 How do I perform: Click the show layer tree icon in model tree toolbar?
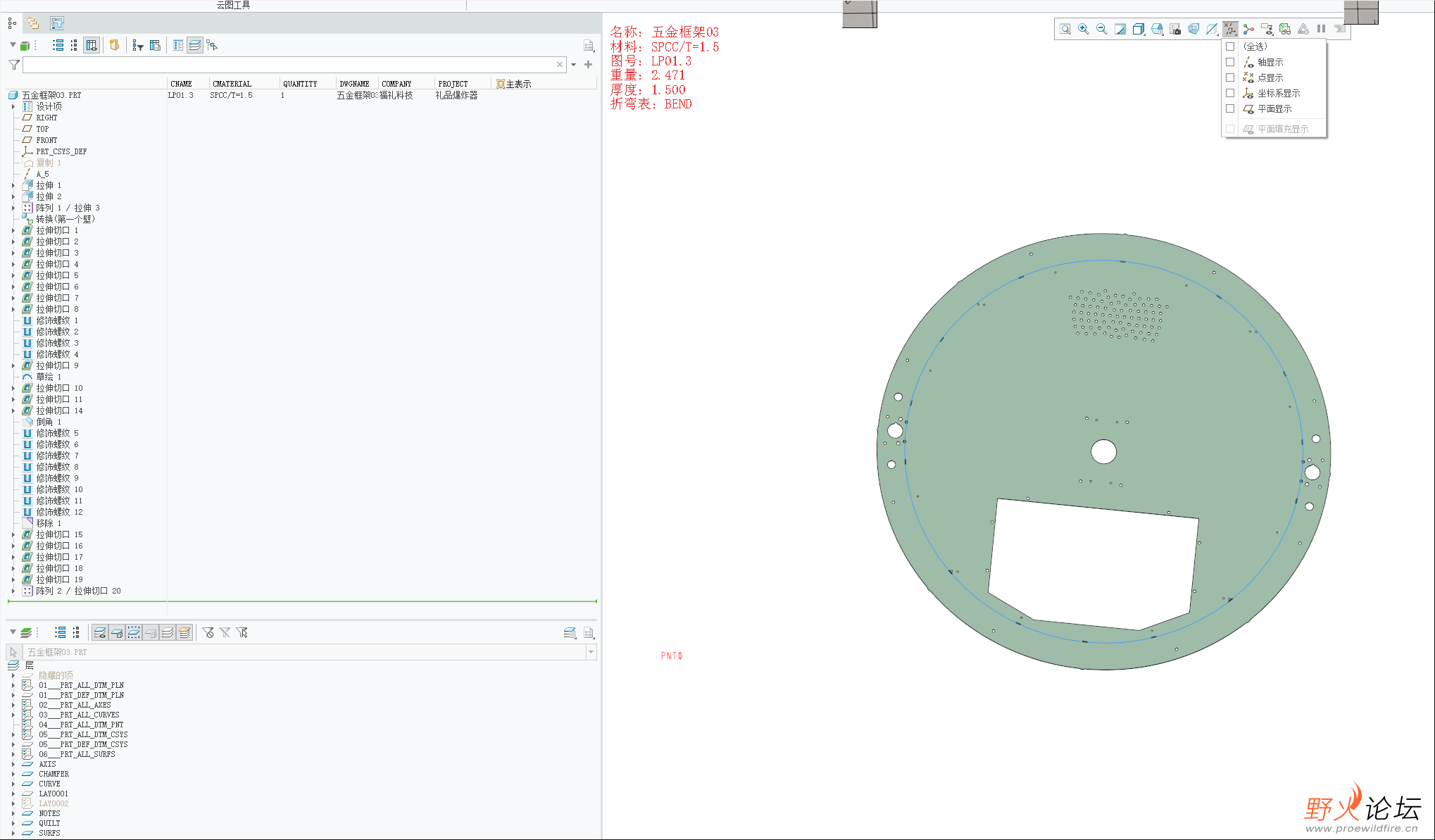coord(195,45)
